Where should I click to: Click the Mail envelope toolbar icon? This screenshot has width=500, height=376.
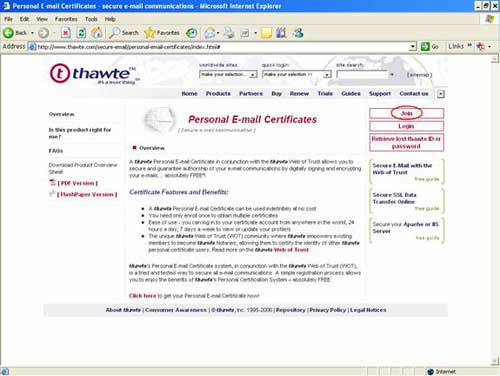209,33
